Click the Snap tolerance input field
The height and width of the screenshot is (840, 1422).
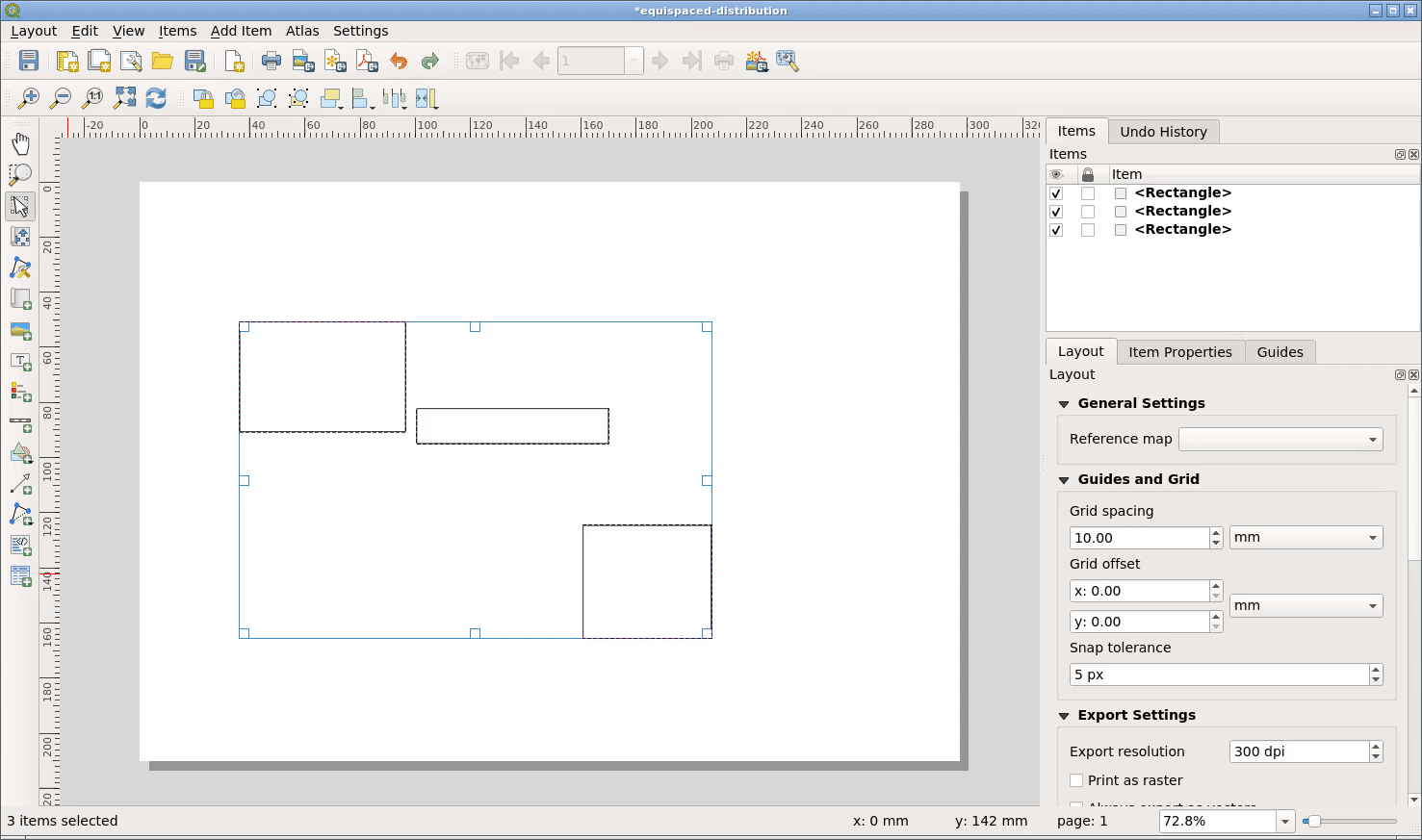pyautogui.click(x=1219, y=675)
